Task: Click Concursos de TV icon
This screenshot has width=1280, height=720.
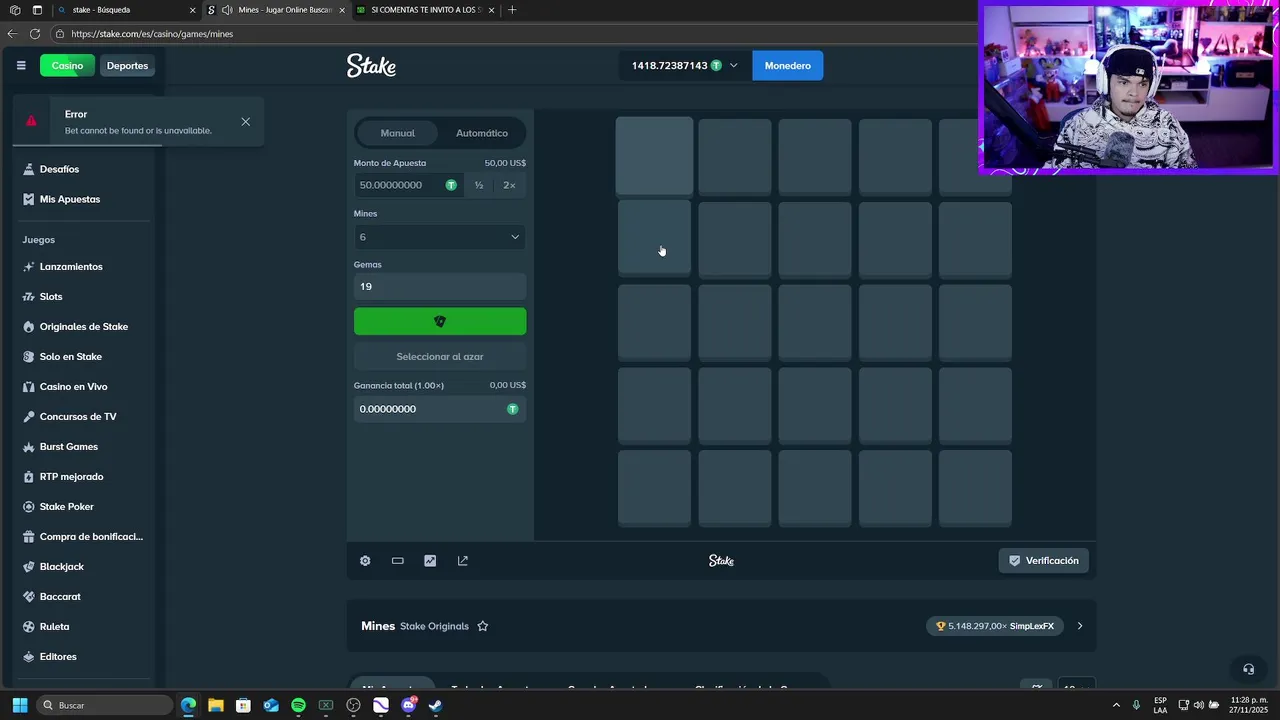Action: [29, 417]
